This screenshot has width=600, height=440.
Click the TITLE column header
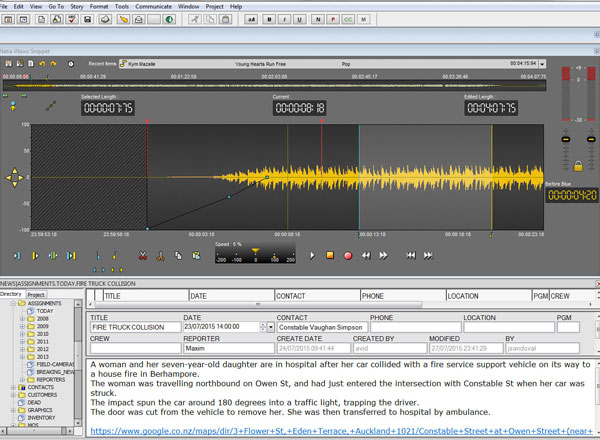click(x=146, y=296)
